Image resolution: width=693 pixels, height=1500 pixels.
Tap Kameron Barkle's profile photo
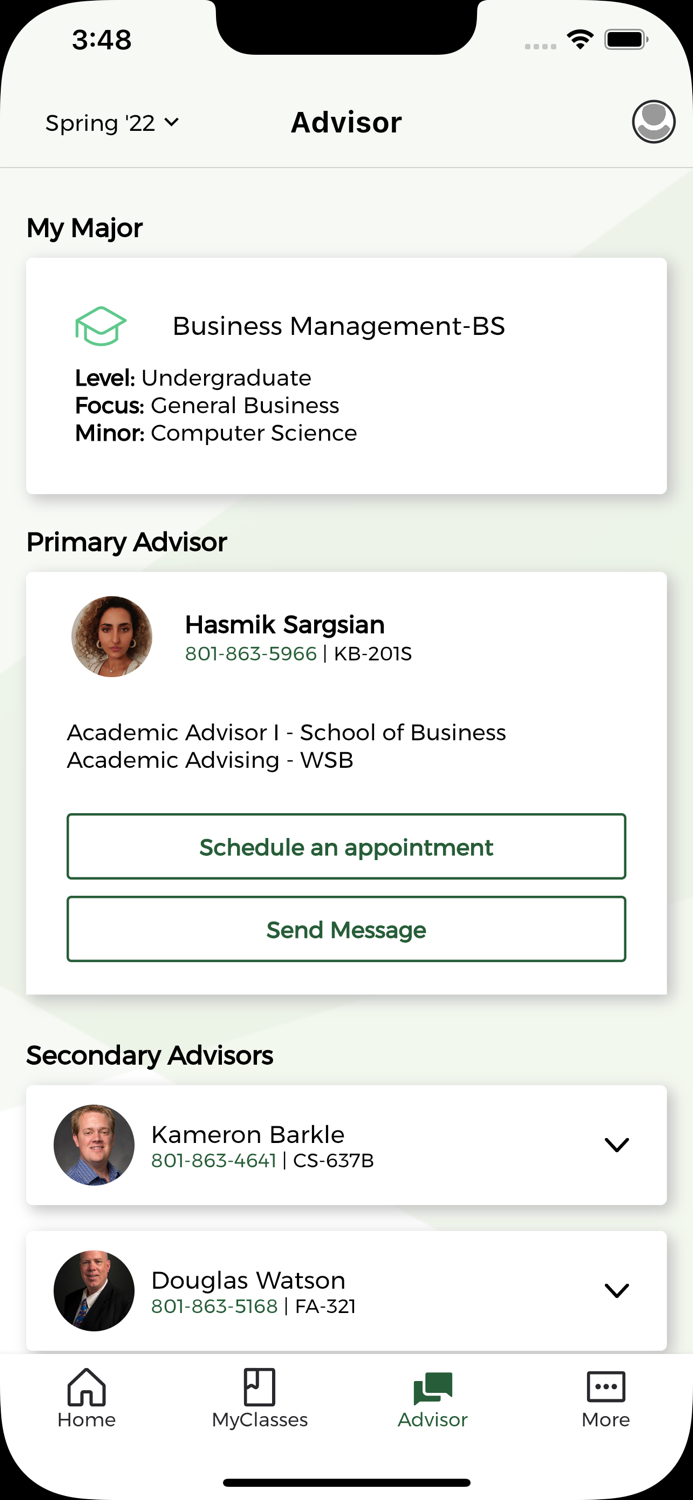click(93, 1145)
